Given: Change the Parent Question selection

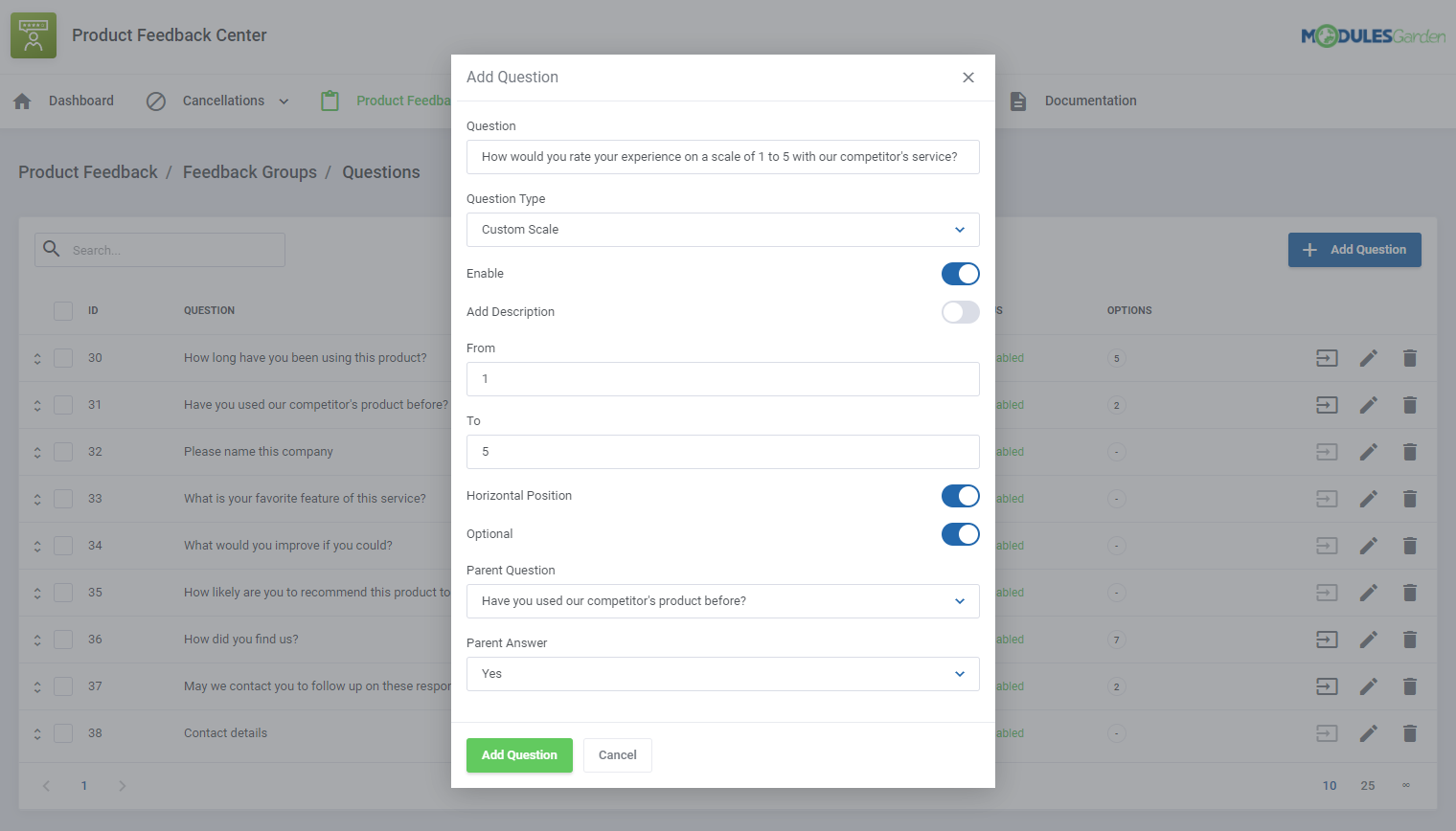Looking at the screenshot, I should (x=722, y=601).
